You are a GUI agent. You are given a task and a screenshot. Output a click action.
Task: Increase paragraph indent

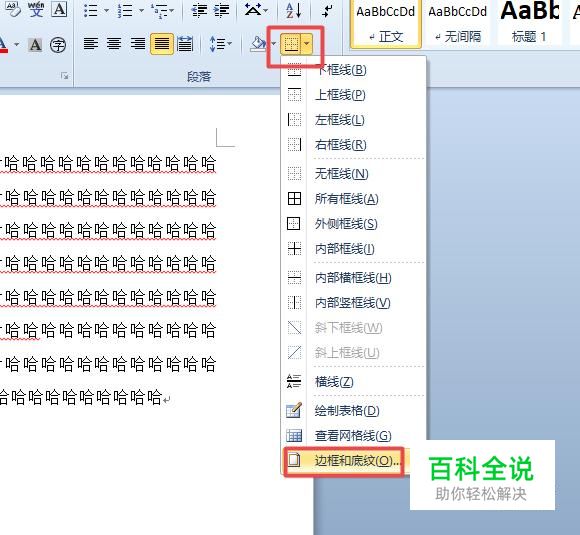(x=222, y=10)
